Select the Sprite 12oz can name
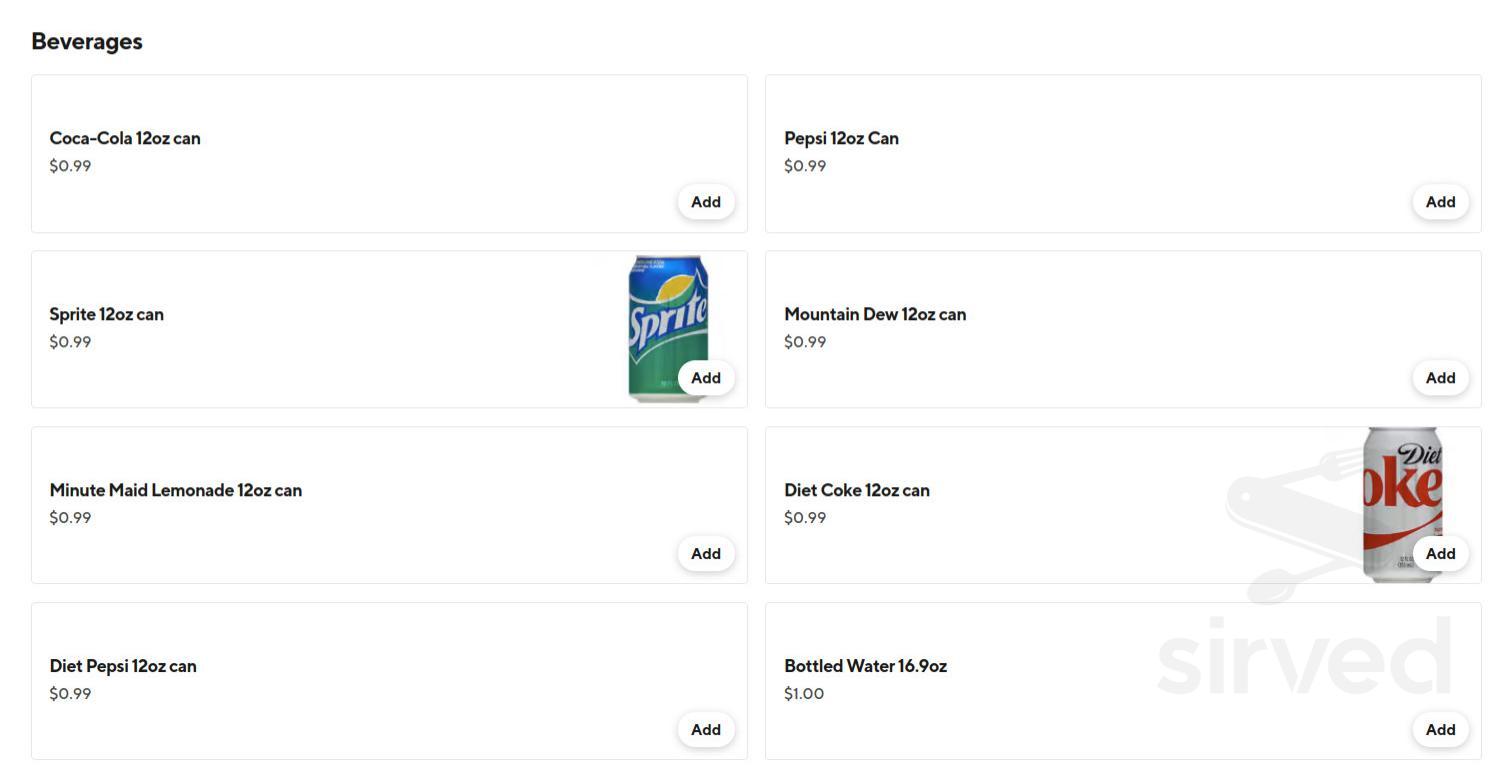This screenshot has width=1508, height=772. pos(107,314)
